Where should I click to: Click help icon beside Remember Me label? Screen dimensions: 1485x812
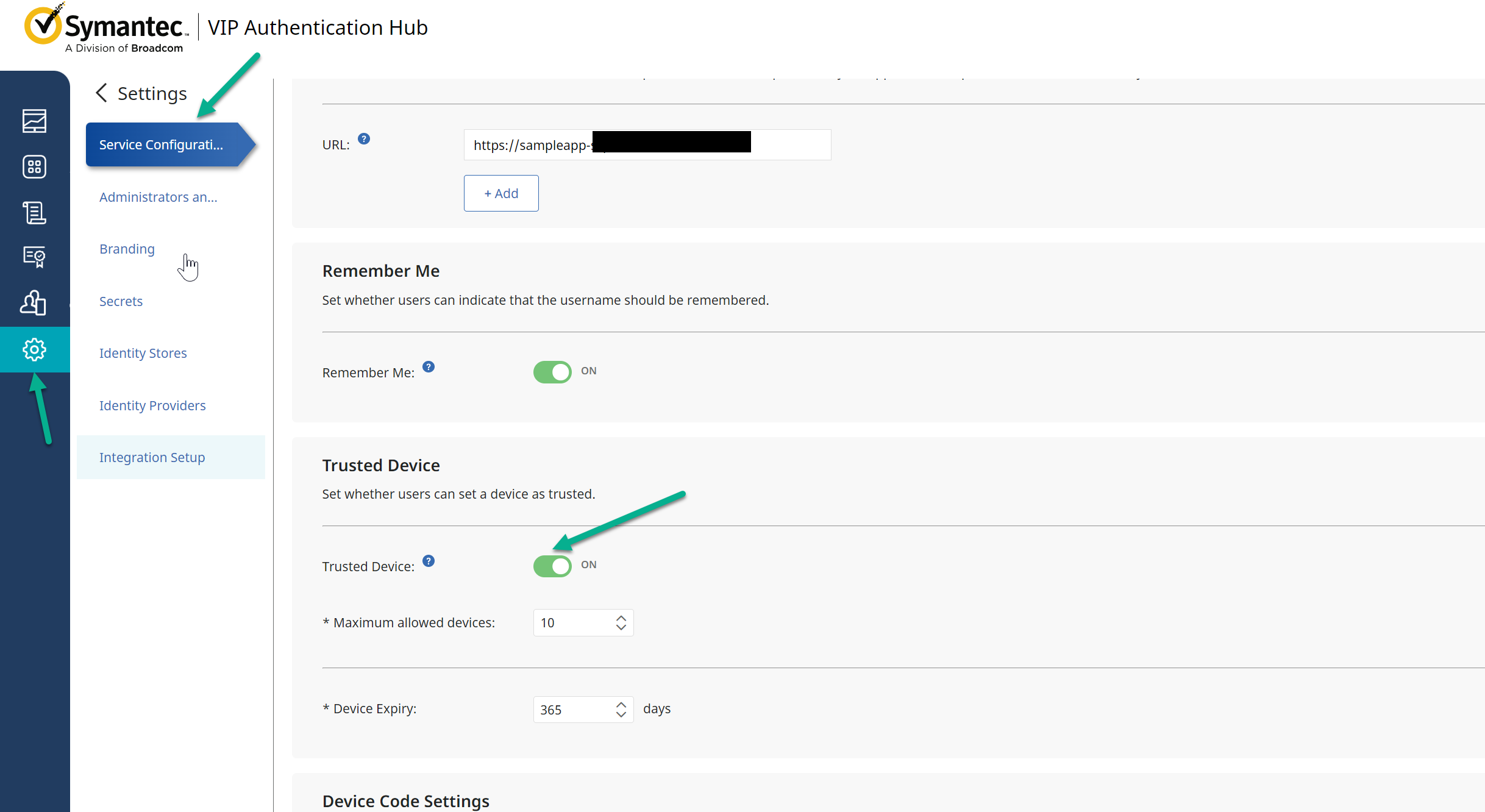(429, 367)
